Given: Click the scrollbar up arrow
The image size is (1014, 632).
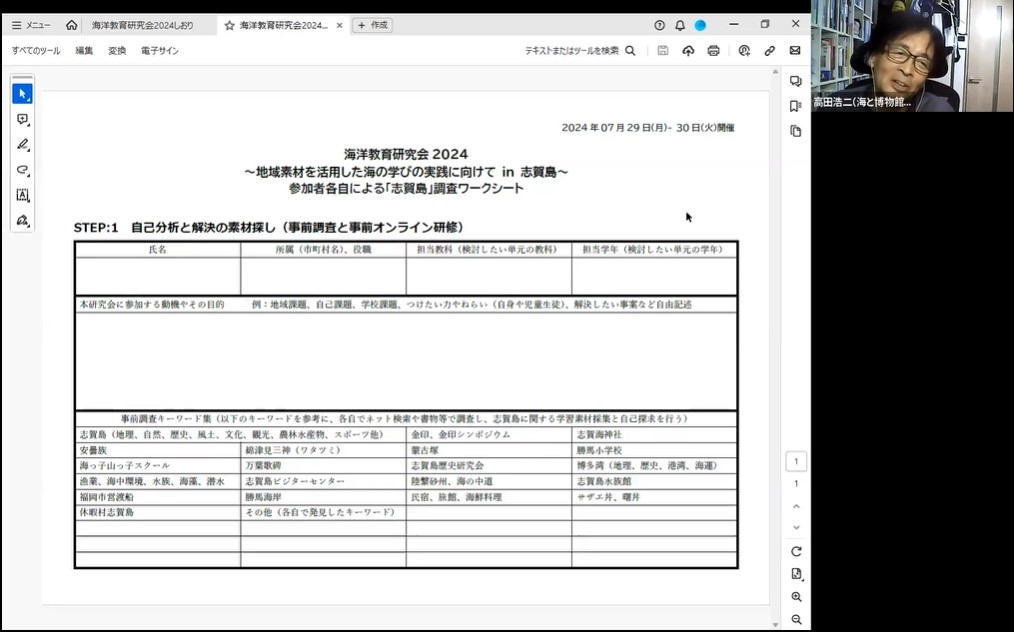Looking at the screenshot, I should pos(775,72).
